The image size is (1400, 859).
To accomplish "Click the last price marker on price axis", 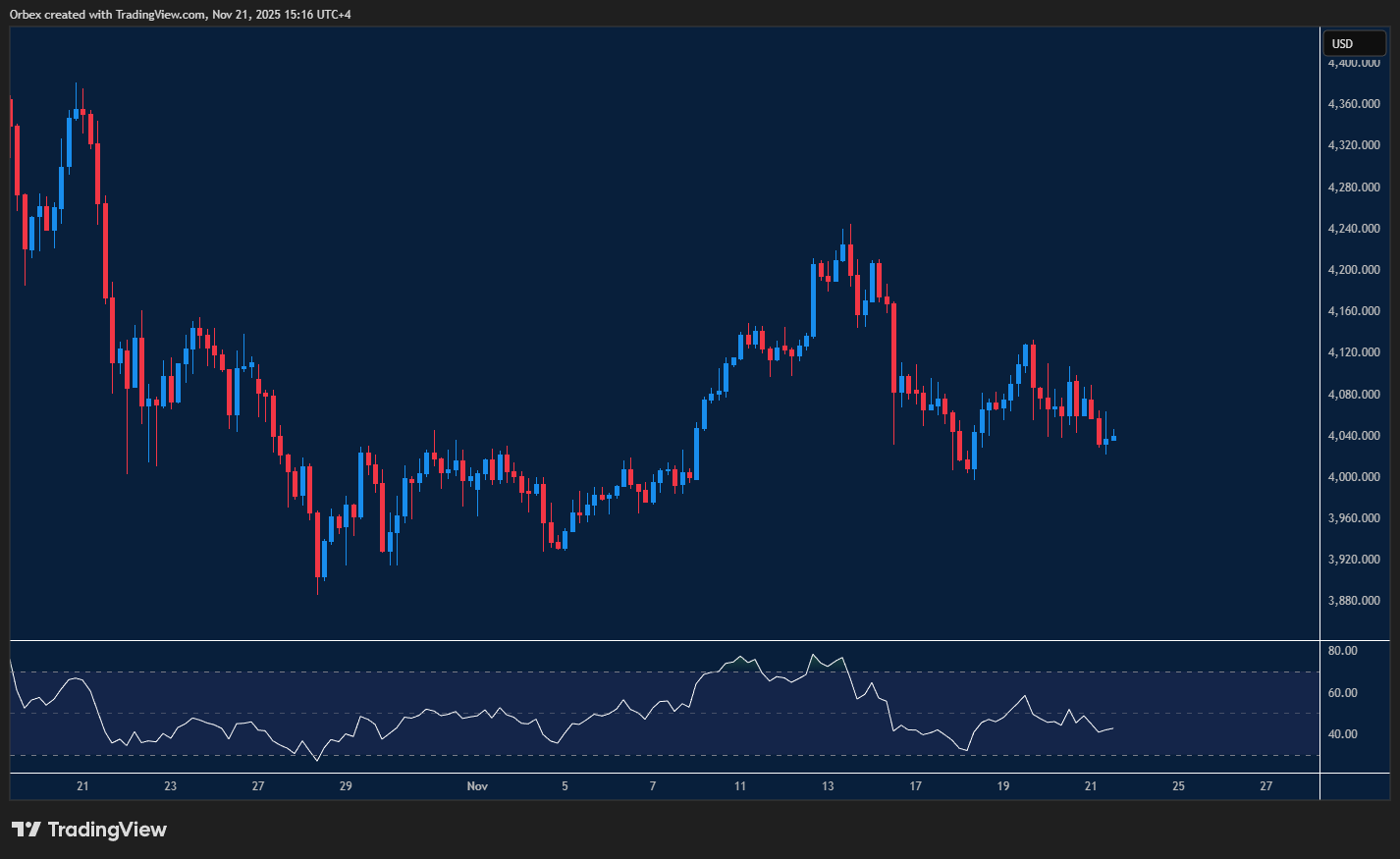I will coord(1355,440).
